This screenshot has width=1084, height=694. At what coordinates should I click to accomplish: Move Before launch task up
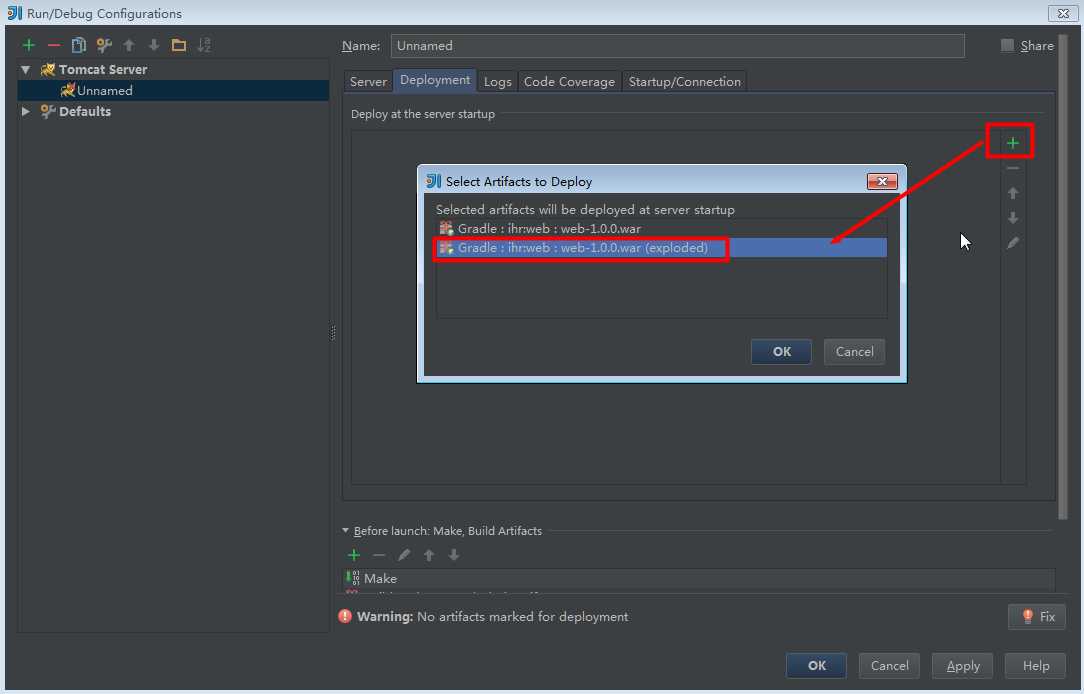tap(429, 555)
